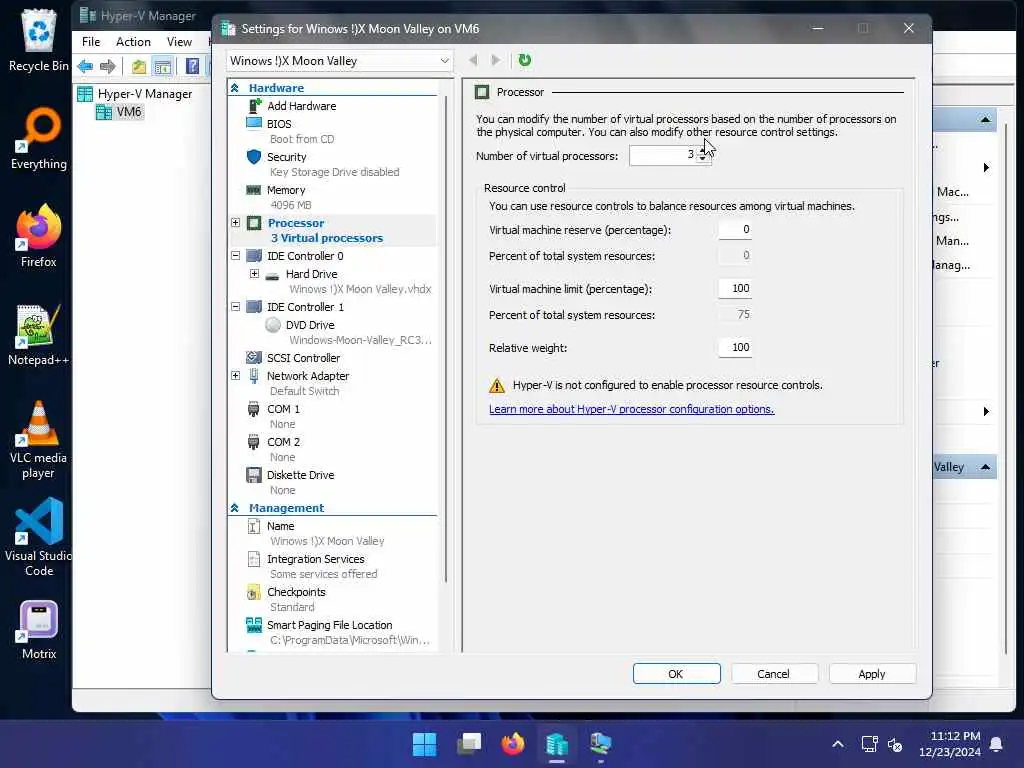Toggle the console tree toolbar icon in Hyper-V Manager

[x=163, y=66]
